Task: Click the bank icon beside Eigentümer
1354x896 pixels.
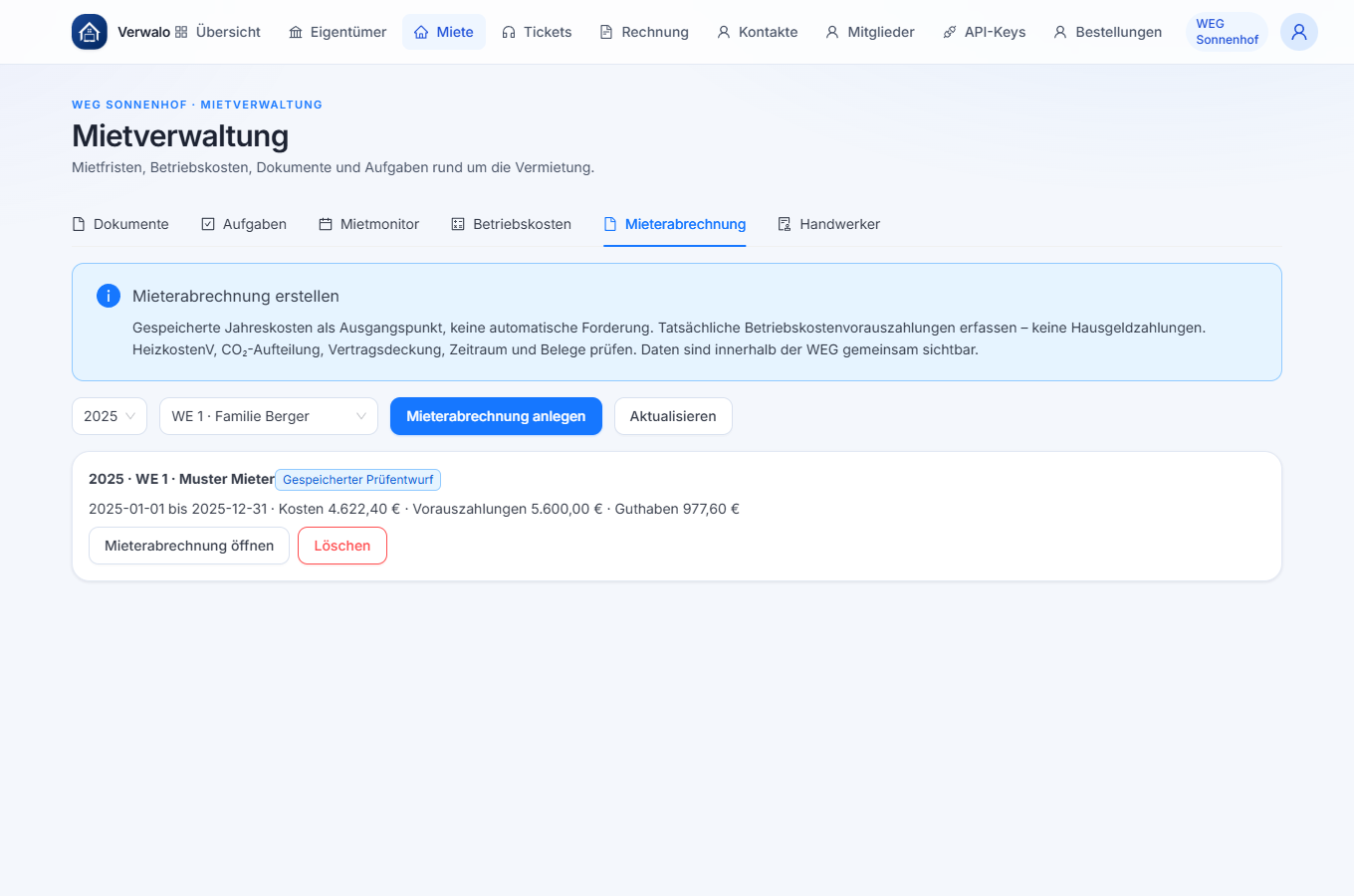Action: [x=296, y=32]
